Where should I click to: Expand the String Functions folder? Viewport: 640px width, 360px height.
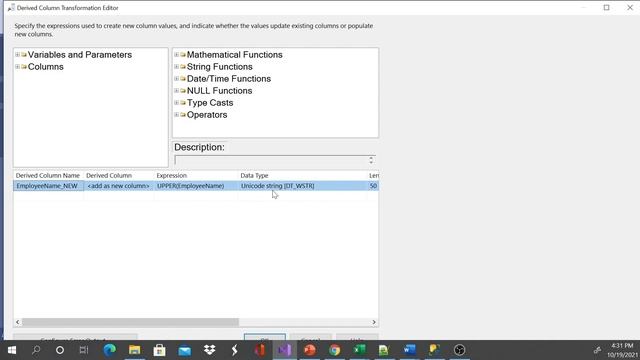(176, 67)
